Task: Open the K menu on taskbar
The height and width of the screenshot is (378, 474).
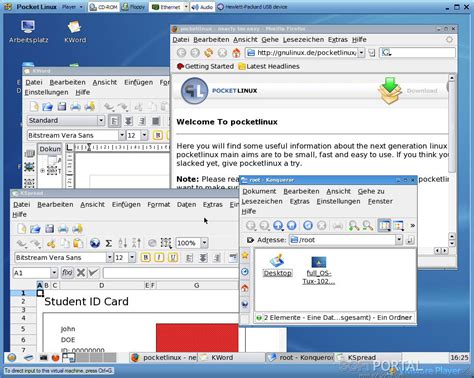Action: point(12,358)
